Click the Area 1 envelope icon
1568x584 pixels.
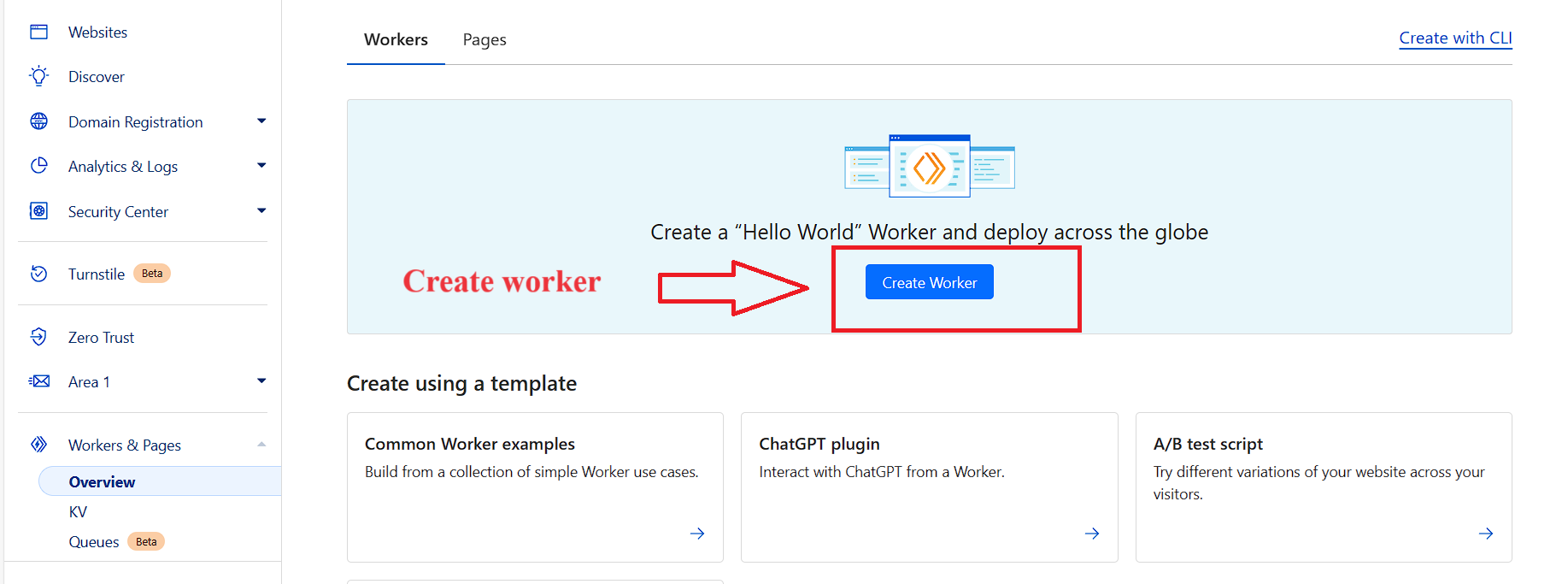click(x=38, y=381)
